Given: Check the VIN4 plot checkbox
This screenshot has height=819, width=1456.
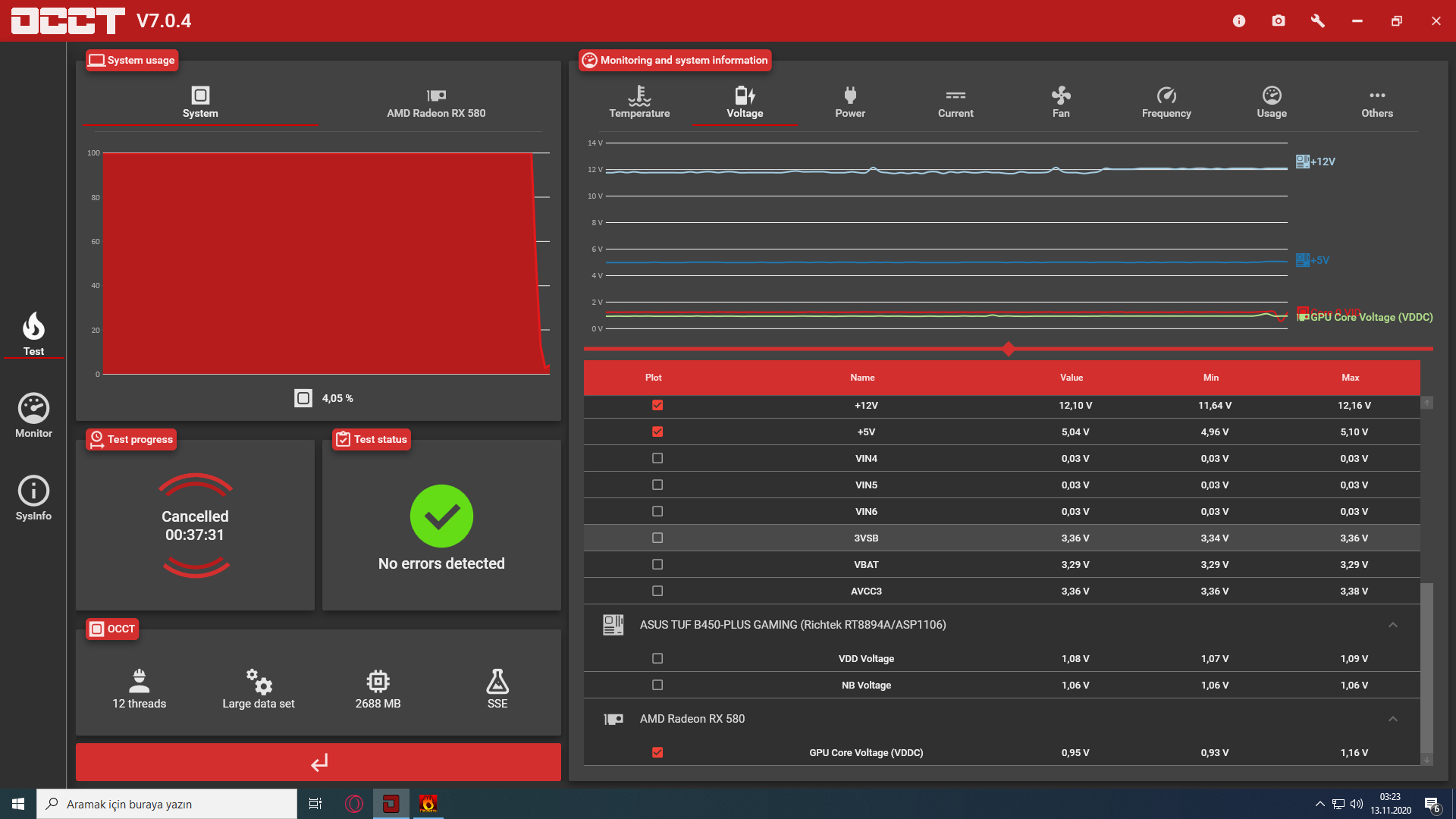Looking at the screenshot, I should click(657, 458).
